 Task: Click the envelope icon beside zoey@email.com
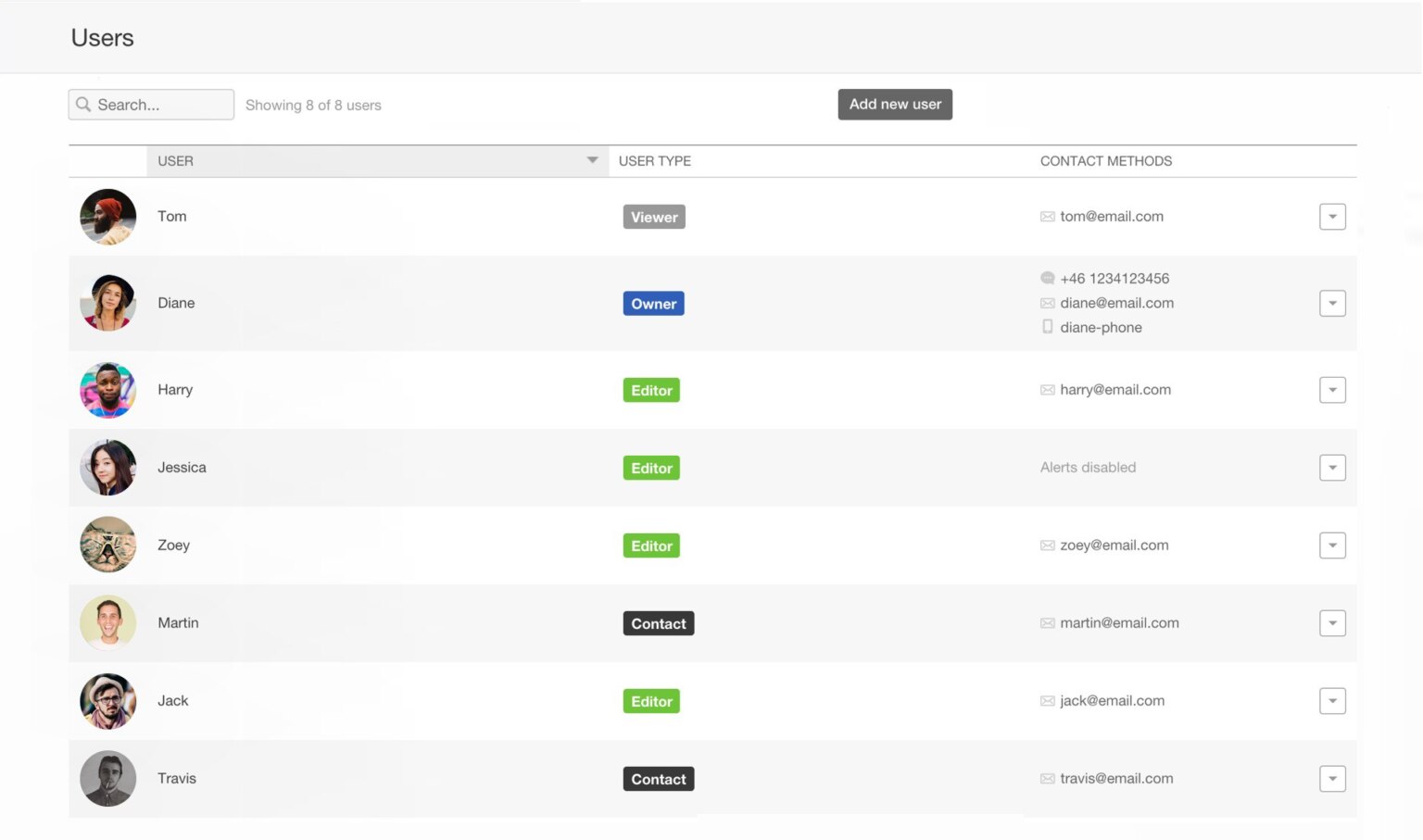pos(1047,545)
